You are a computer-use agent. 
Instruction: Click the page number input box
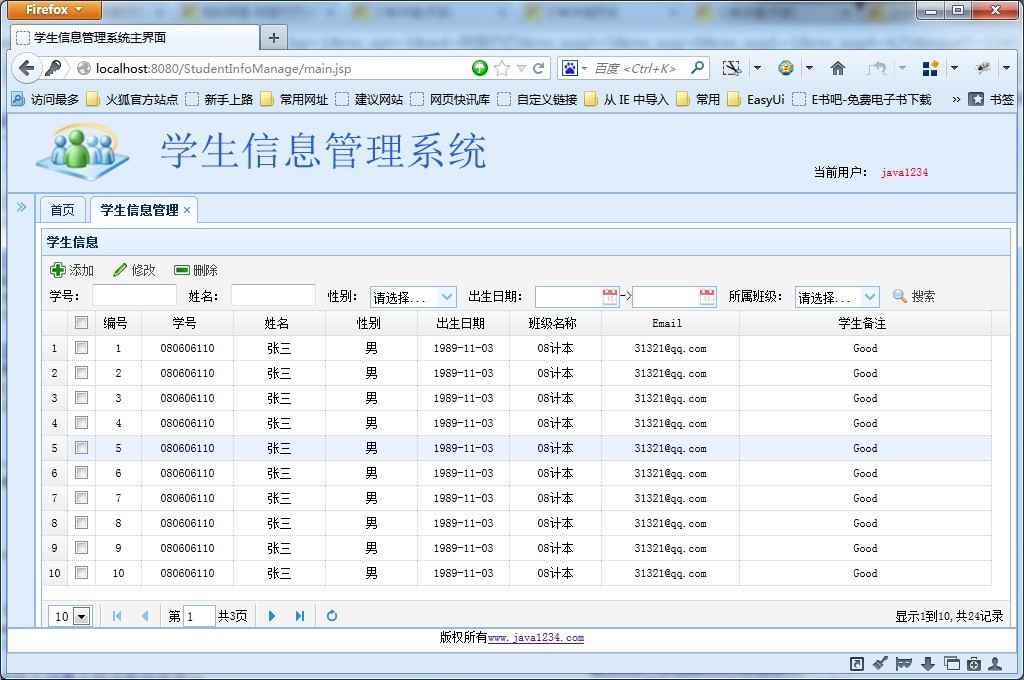point(199,616)
